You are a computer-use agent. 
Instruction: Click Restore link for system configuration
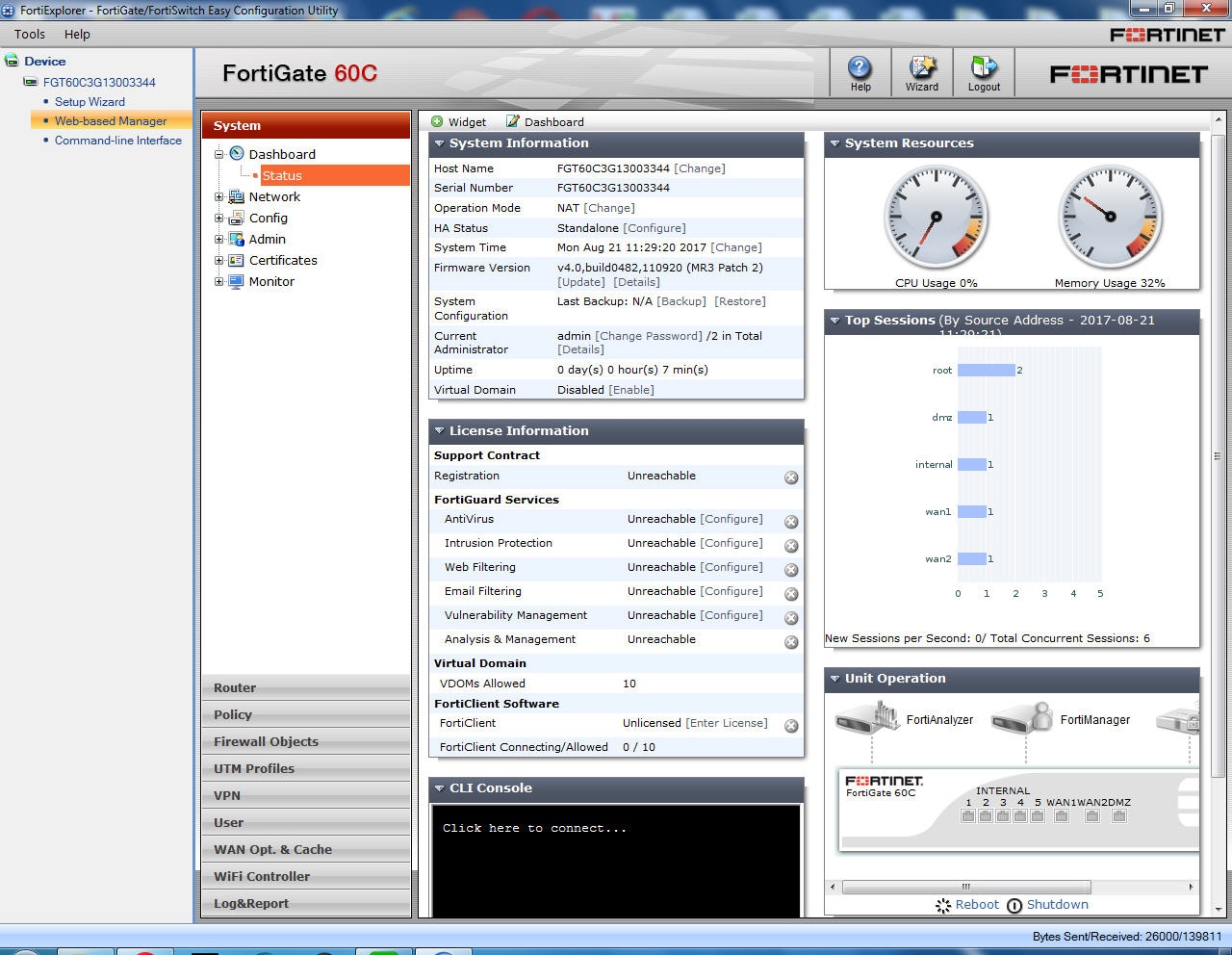pyautogui.click(x=740, y=301)
